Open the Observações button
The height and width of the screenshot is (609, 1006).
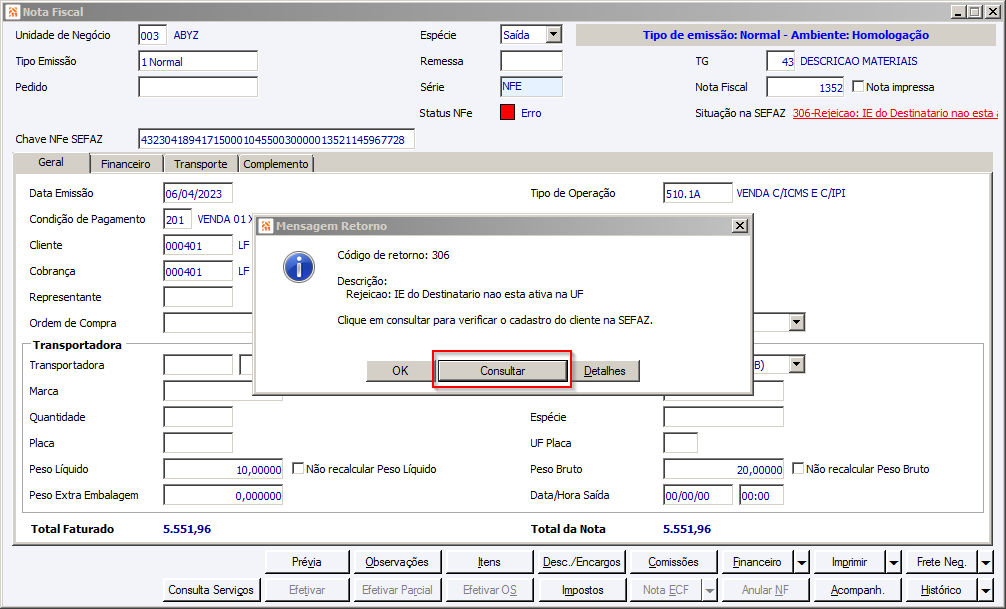(x=396, y=562)
